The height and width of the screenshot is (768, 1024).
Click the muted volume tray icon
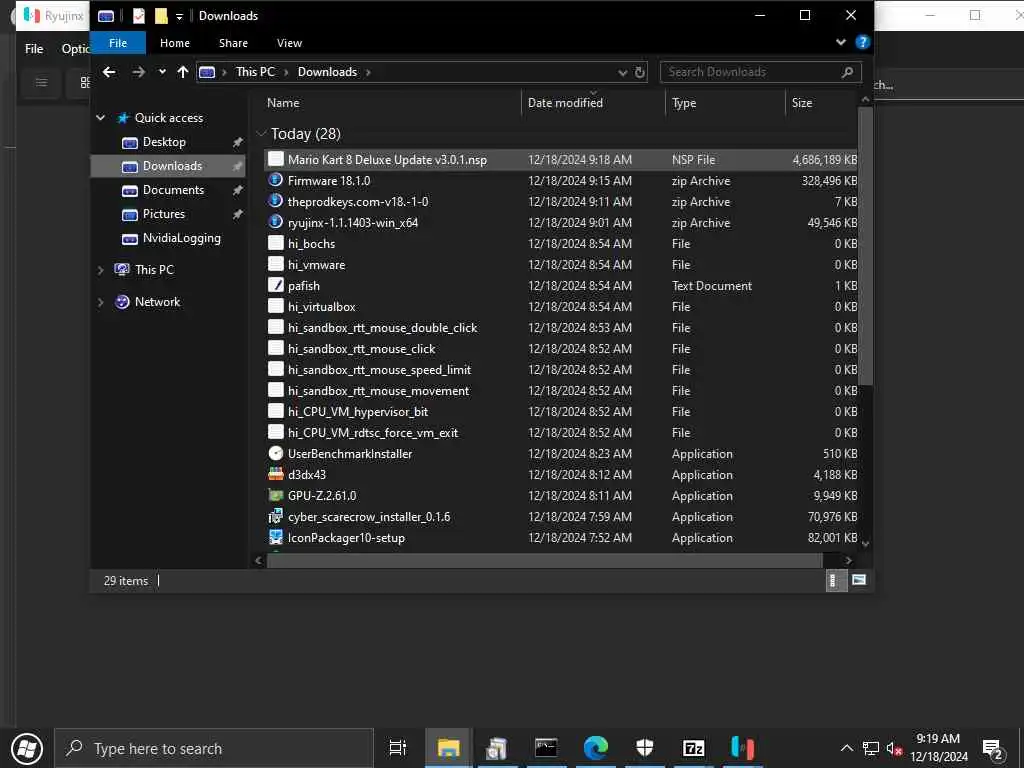pyautogui.click(x=893, y=749)
